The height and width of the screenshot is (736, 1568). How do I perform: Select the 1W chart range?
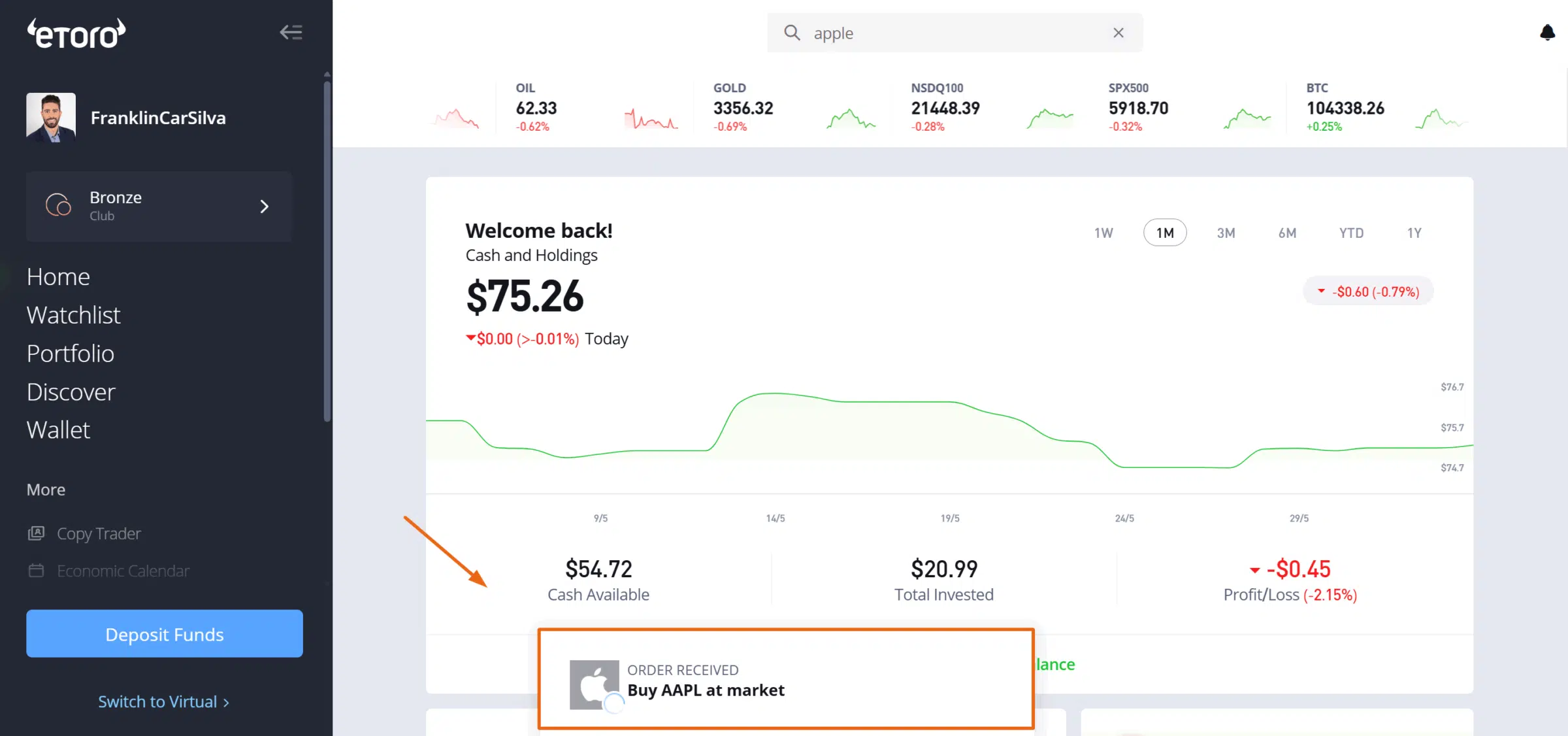1103,233
